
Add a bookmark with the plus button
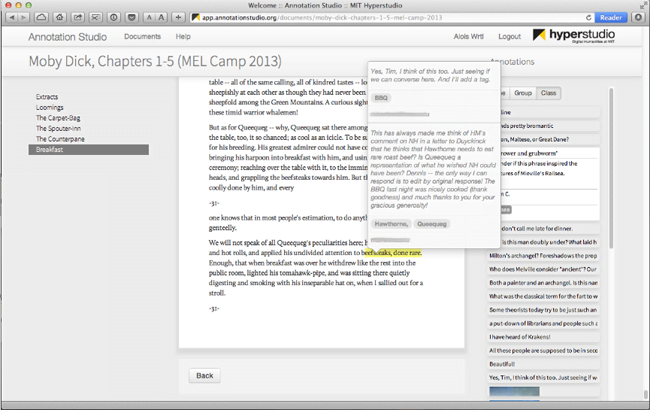pyautogui.click(x=178, y=17)
